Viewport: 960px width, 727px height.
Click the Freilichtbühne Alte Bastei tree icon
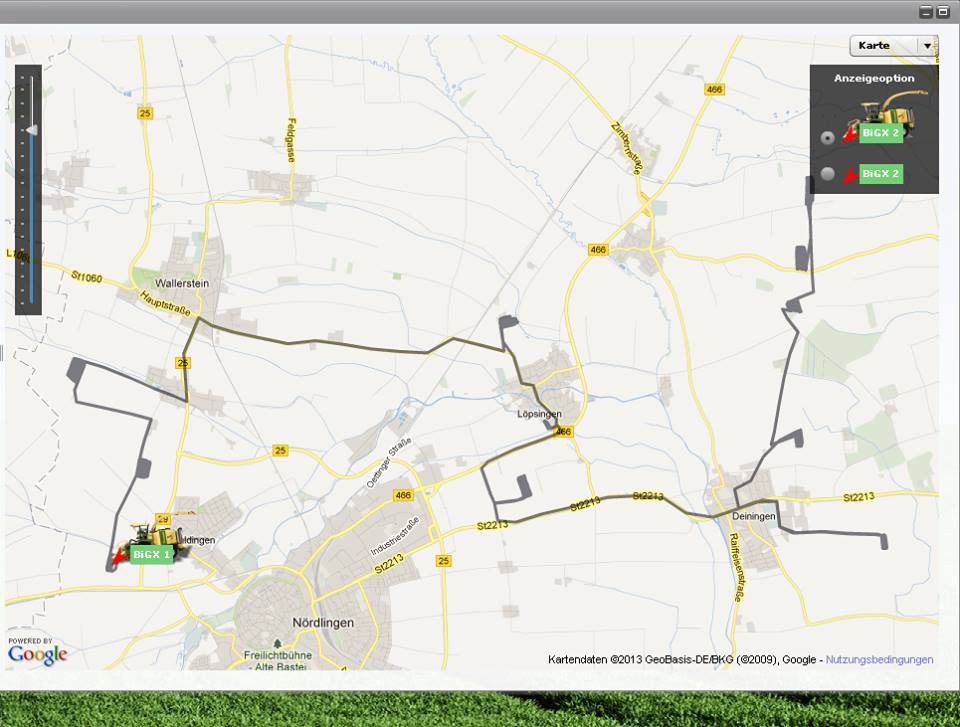pos(277,643)
